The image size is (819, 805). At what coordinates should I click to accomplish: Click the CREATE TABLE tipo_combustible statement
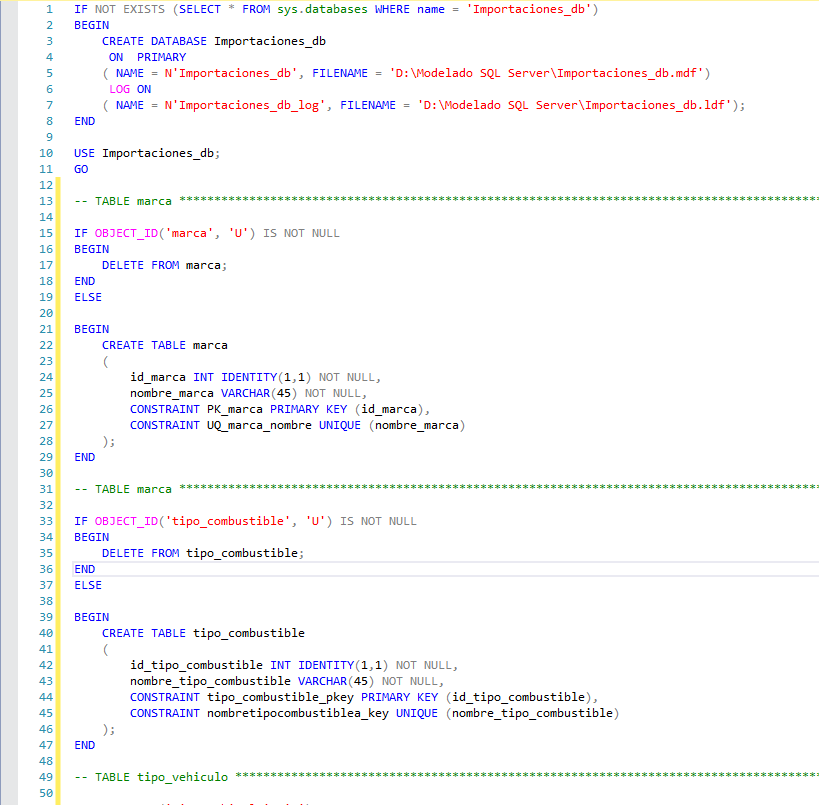coord(203,633)
